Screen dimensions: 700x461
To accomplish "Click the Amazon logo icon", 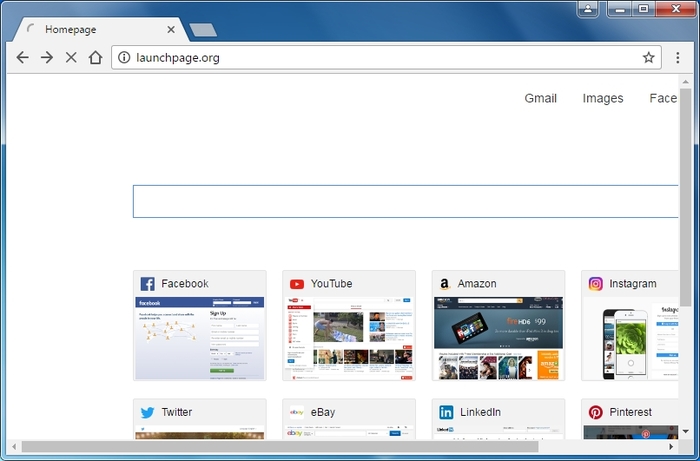I will [x=444, y=284].
